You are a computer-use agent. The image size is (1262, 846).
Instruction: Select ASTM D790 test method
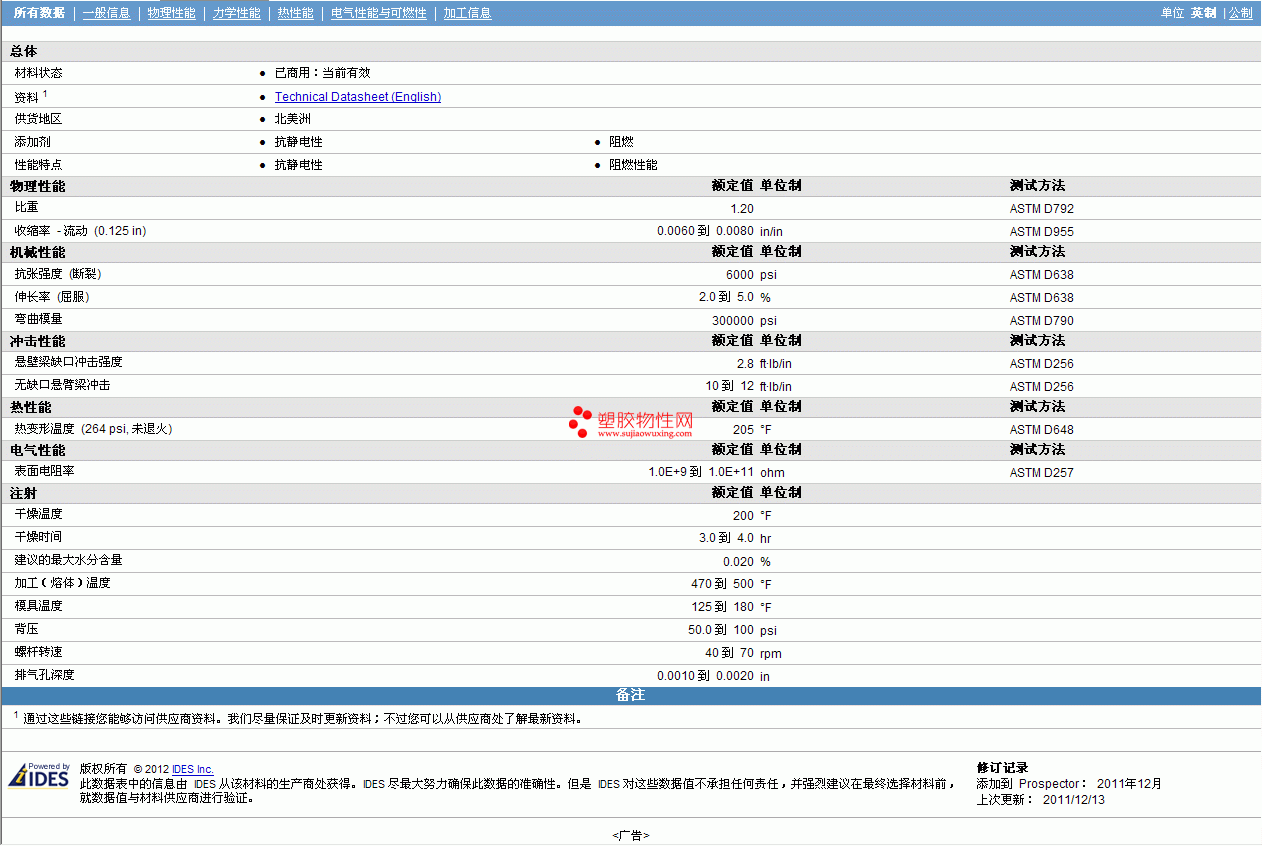coord(1042,321)
